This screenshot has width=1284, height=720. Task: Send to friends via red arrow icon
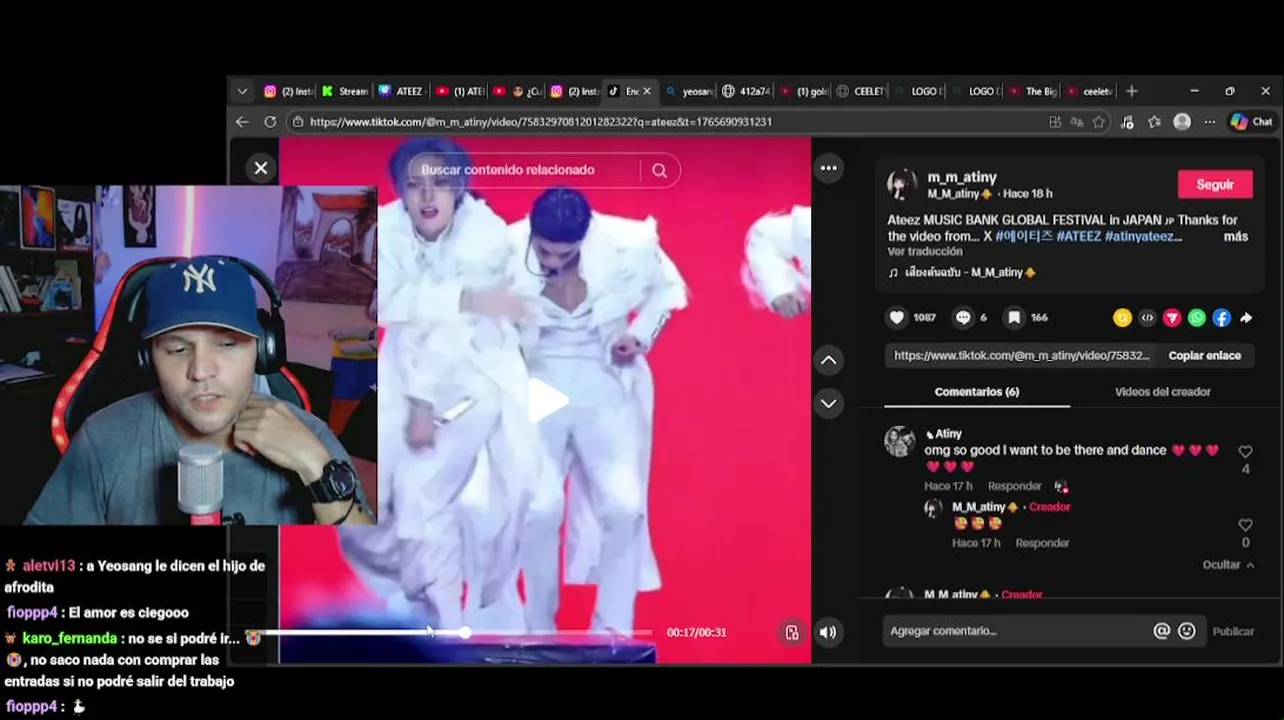(x=1172, y=318)
